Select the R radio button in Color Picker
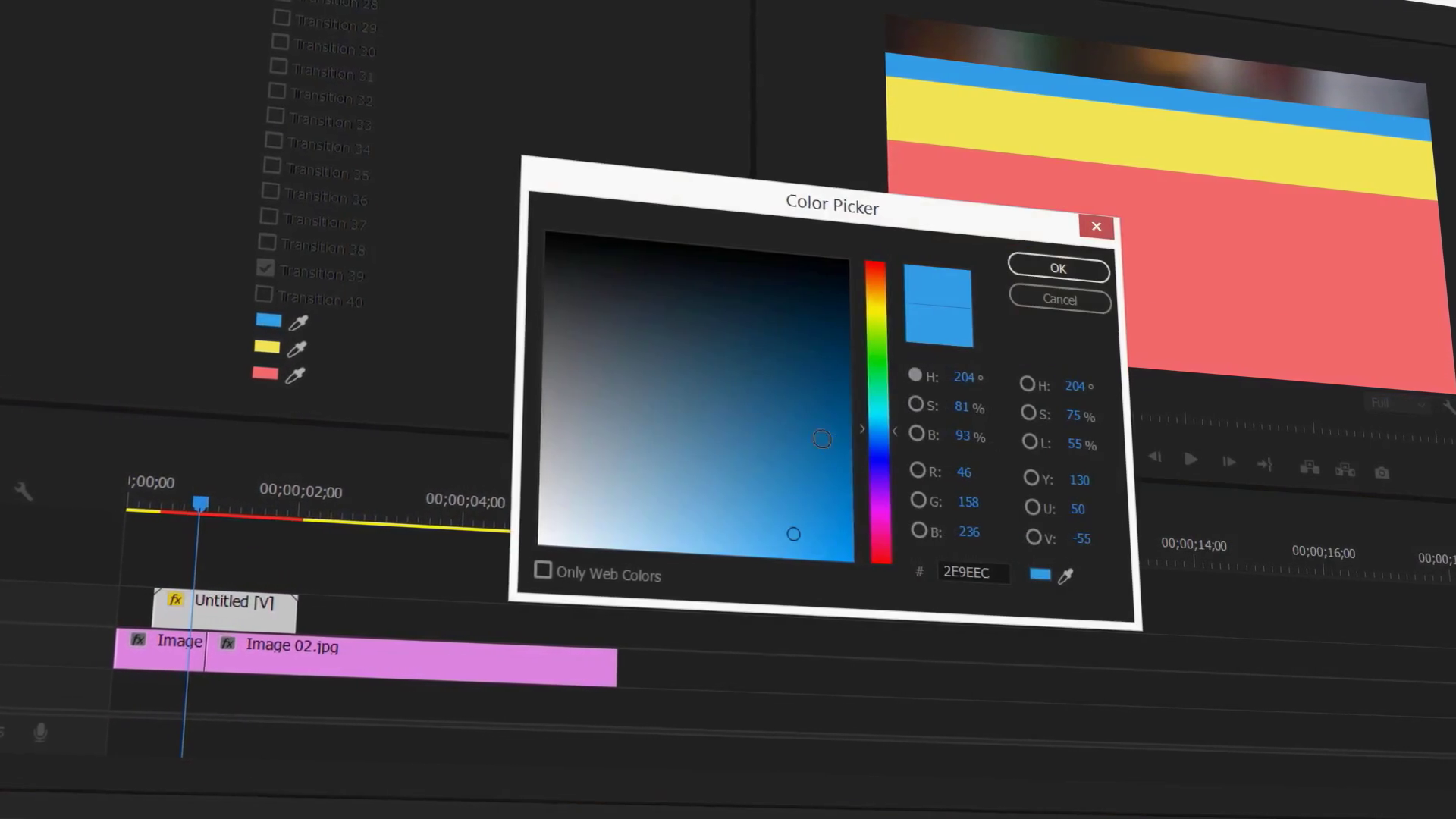The height and width of the screenshot is (819, 1456). [x=917, y=470]
